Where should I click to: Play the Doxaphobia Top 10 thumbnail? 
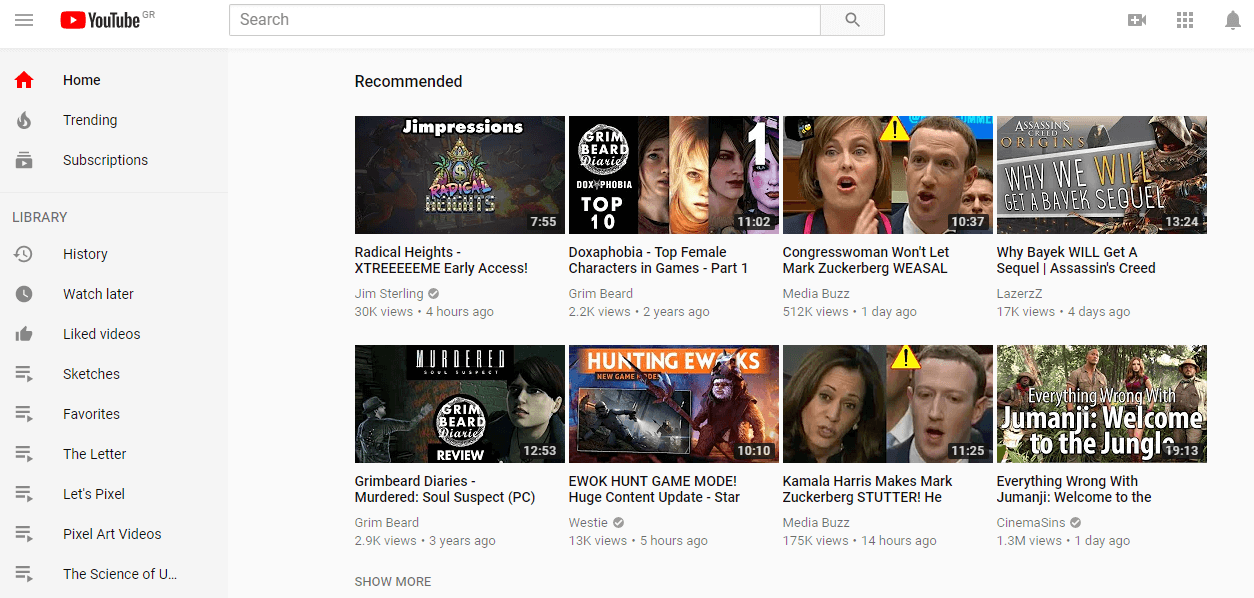pos(674,175)
